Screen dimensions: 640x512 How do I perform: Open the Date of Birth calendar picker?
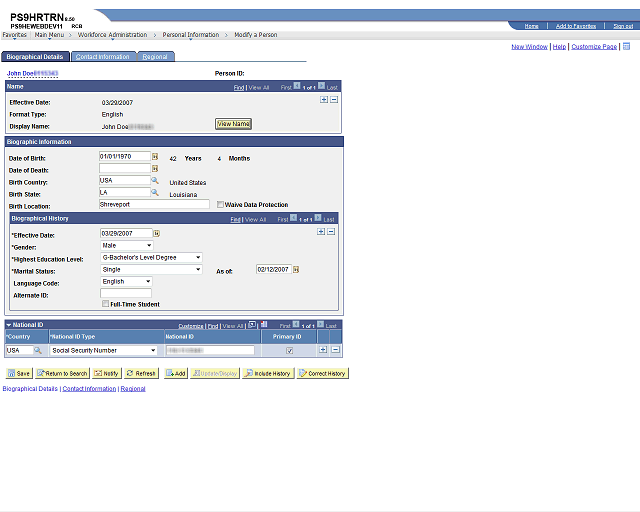[155, 156]
